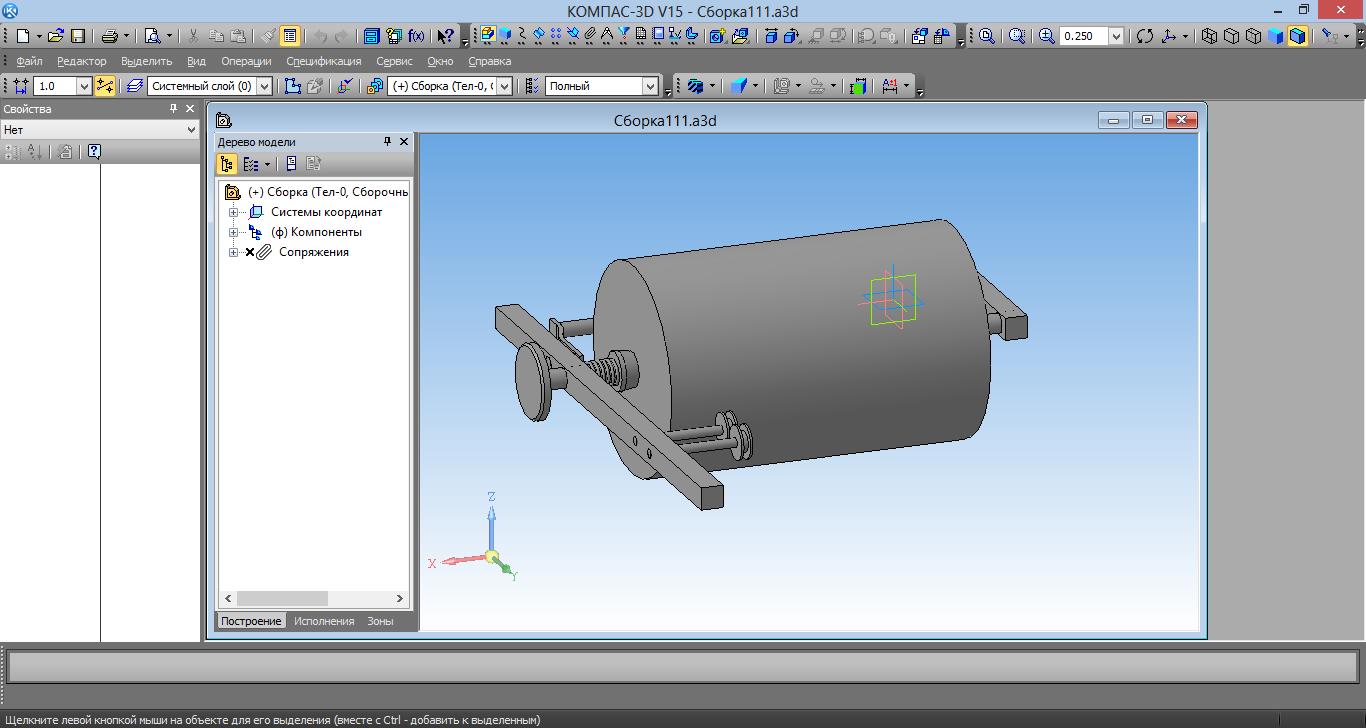
Task: Click the add component from file icon
Action: (739, 36)
